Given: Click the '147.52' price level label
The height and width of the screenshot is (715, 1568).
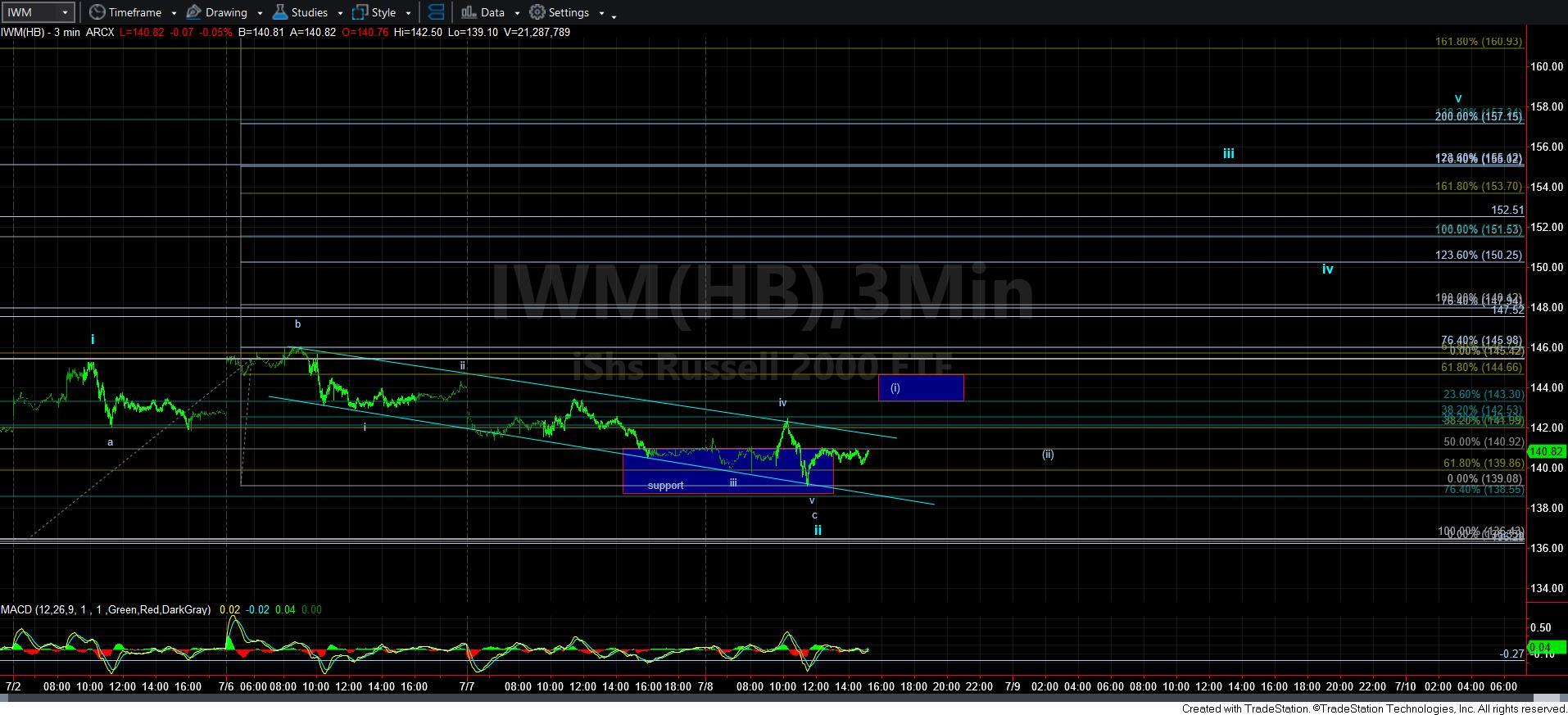Looking at the screenshot, I should (x=1507, y=310).
